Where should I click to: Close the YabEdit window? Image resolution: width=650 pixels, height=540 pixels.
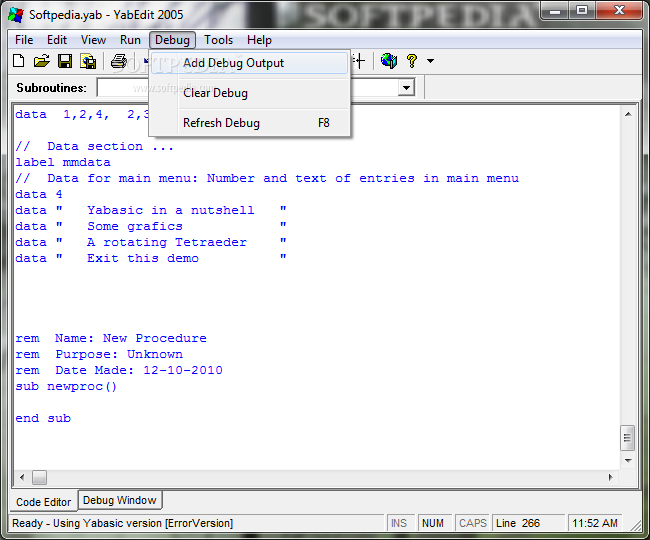point(619,10)
